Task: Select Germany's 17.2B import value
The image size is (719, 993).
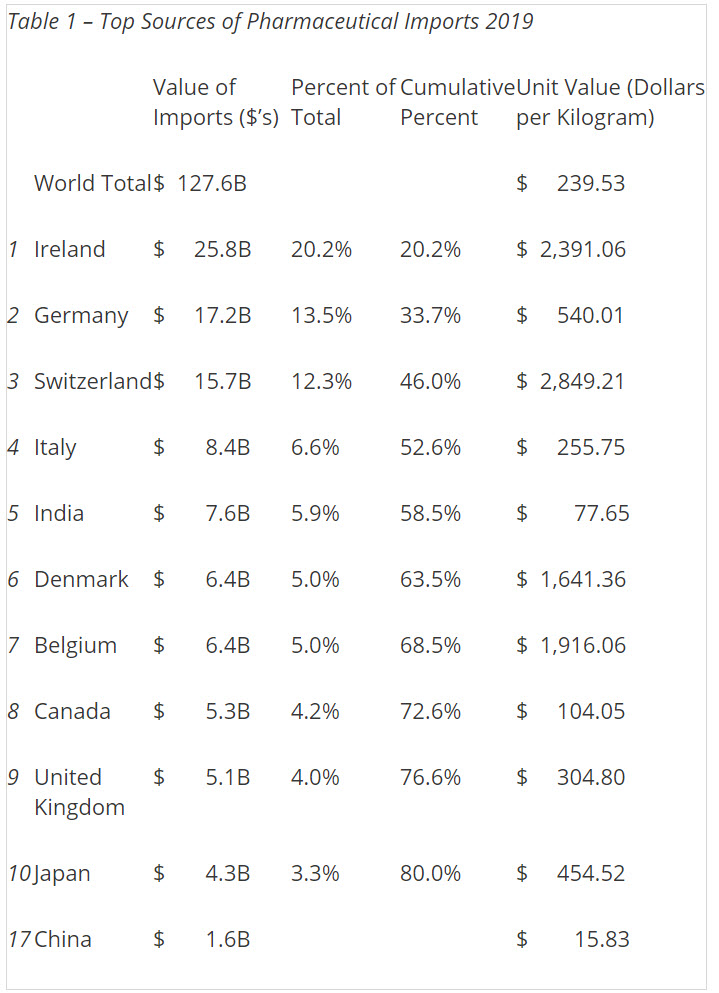Action: click(223, 316)
